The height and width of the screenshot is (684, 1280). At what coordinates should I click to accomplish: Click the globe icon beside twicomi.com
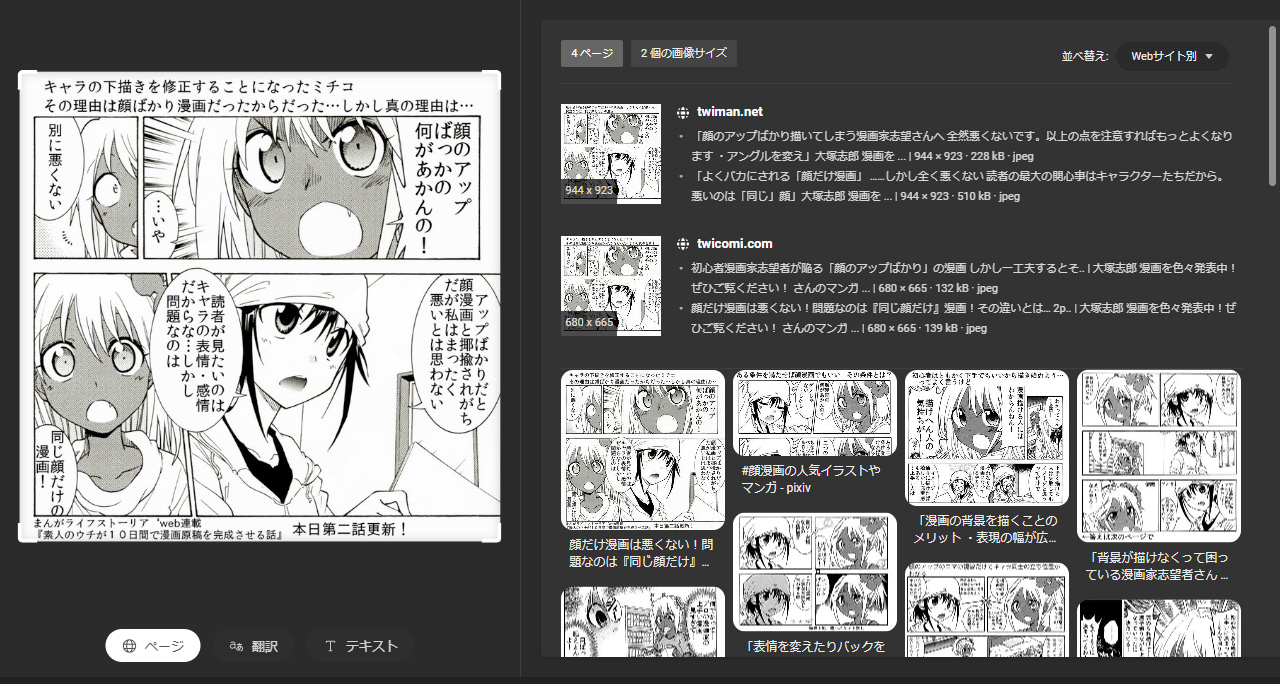(683, 244)
